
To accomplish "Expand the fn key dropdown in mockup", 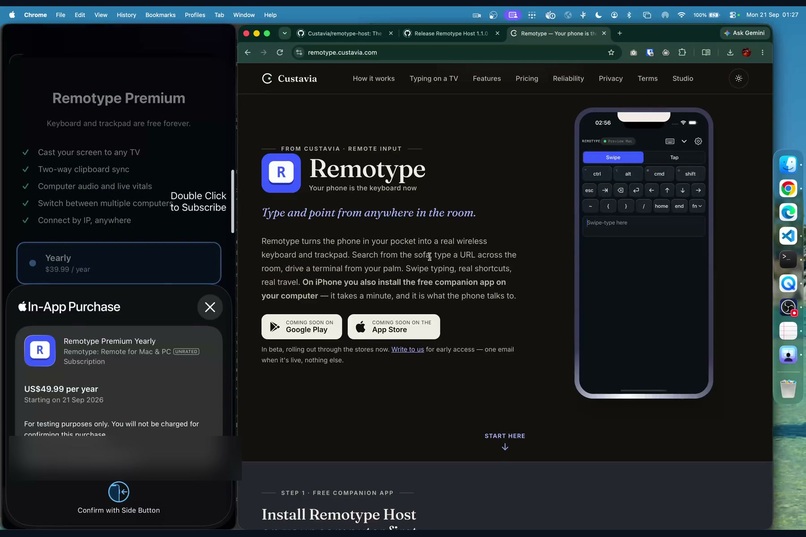I will point(697,206).
